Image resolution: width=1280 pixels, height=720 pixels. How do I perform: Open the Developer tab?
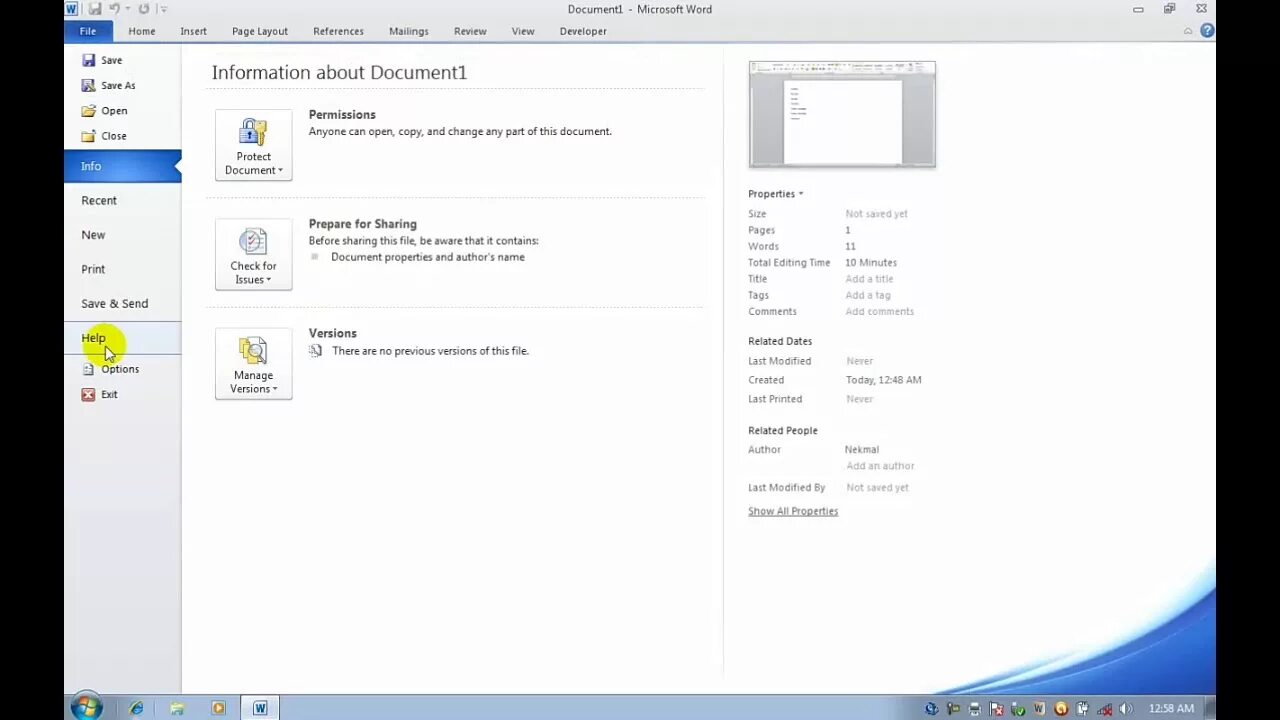583,31
